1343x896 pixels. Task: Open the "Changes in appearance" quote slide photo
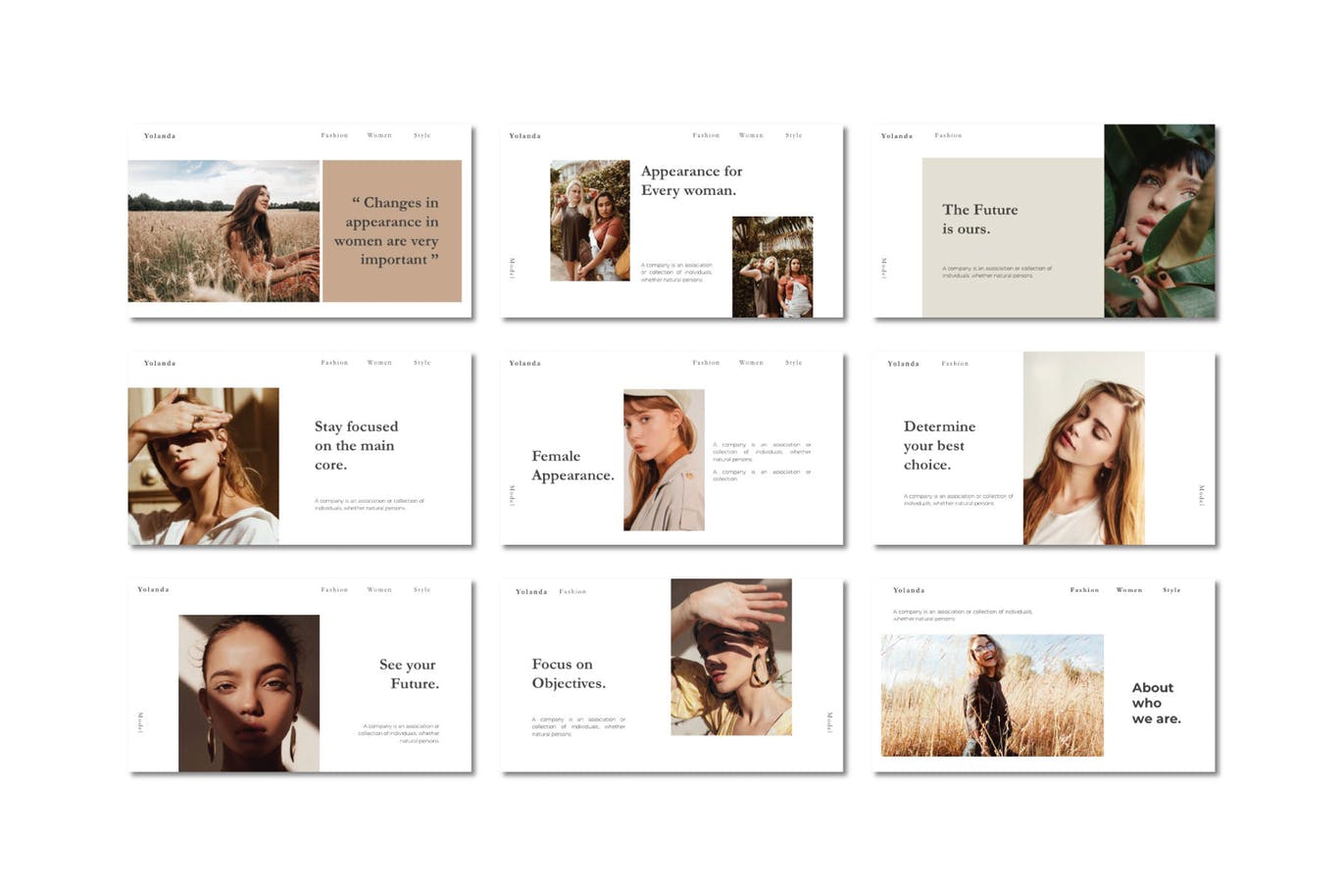pyautogui.click(x=224, y=230)
